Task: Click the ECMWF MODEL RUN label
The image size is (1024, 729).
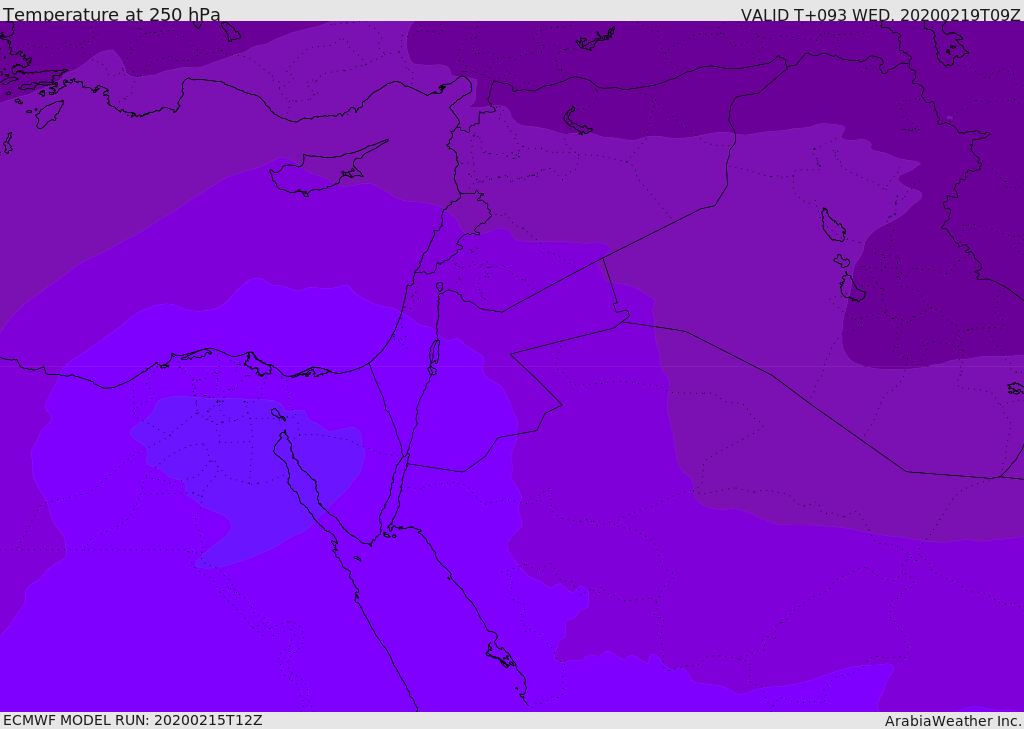Action: pyautogui.click(x=132, y=720)
